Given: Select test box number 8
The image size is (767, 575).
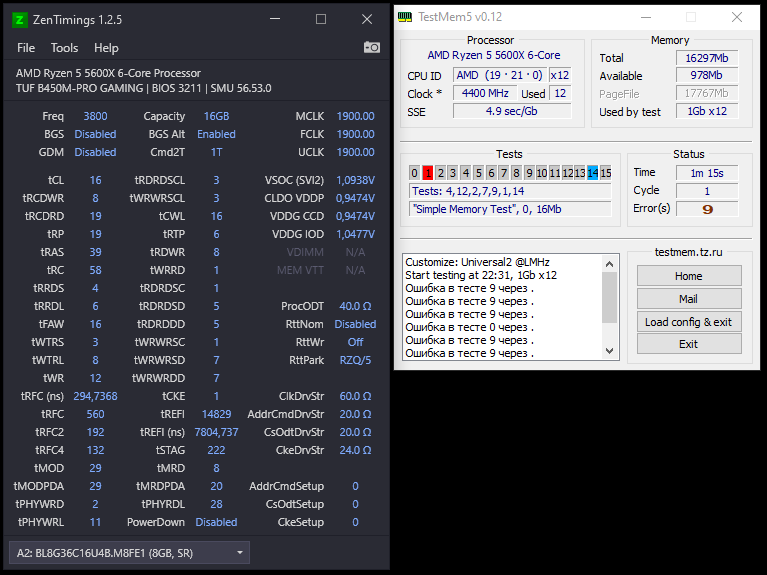Looking at the screenshot, I should [x=516, y=173].
